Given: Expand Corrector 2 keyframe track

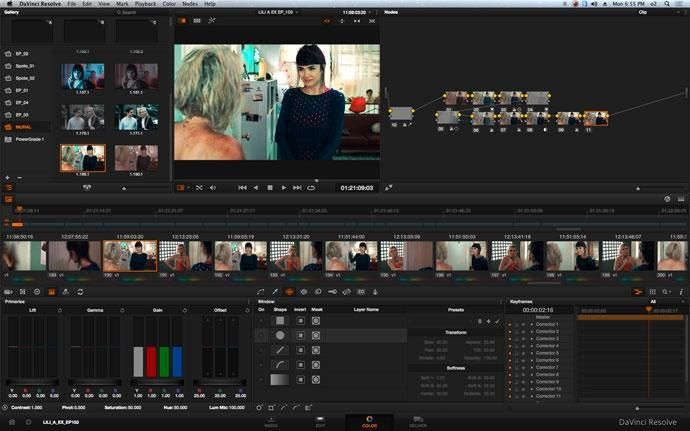Looking at the screenshot, I should click(x=532, y=331).
